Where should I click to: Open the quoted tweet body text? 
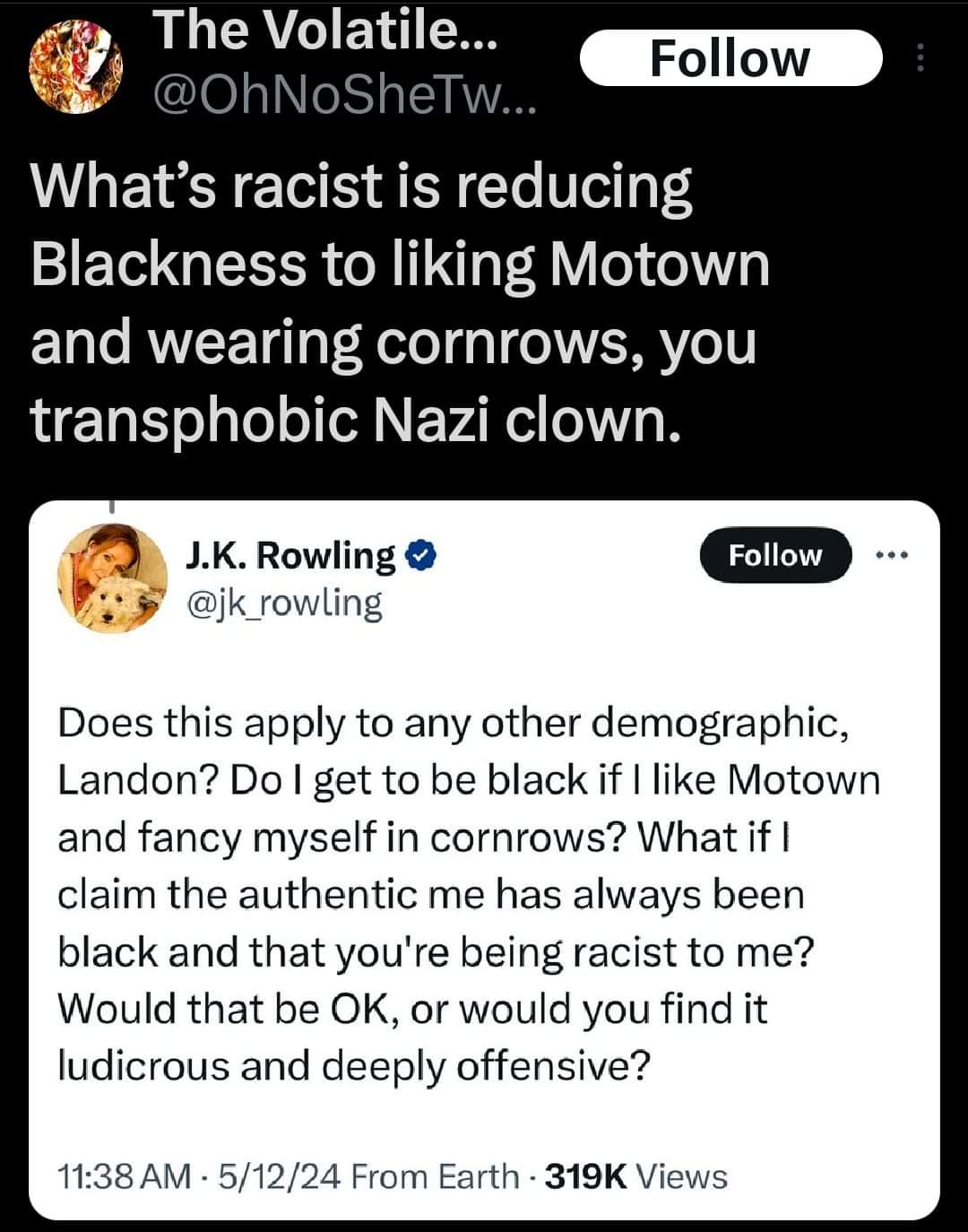(469, 895)
